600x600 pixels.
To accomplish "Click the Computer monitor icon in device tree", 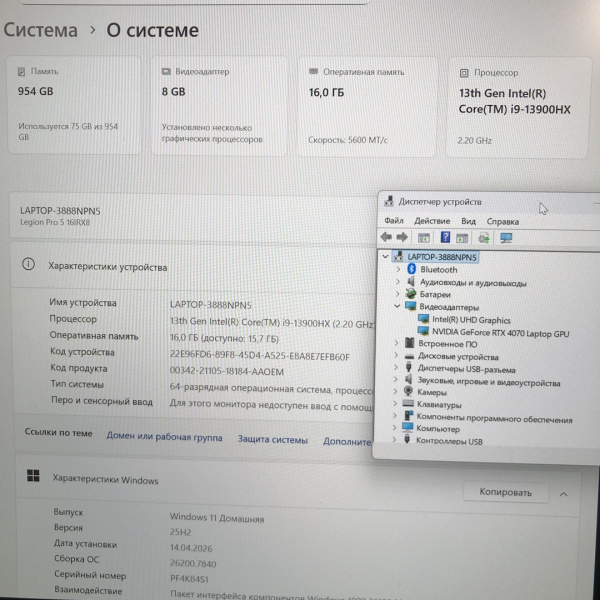I will tap(408, 427).
